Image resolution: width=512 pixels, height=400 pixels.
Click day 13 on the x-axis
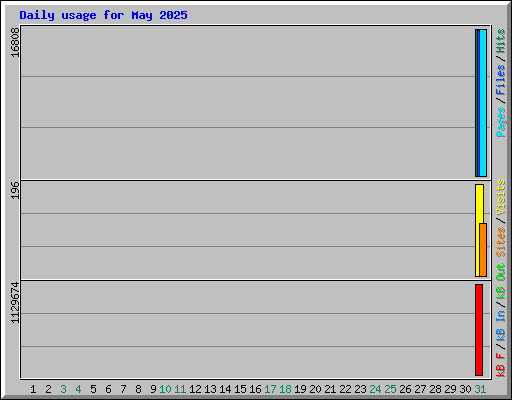coord(210,389)
